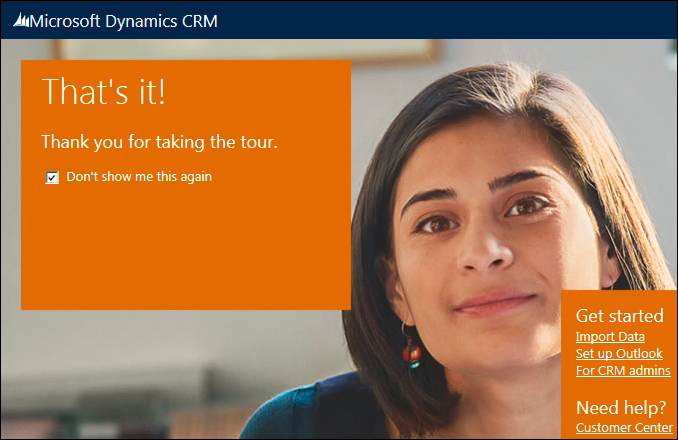This screenshot has width=678, height=440.
Task: Click the Need help? heading
Action: pyautogui.click(x=621, y=408)
